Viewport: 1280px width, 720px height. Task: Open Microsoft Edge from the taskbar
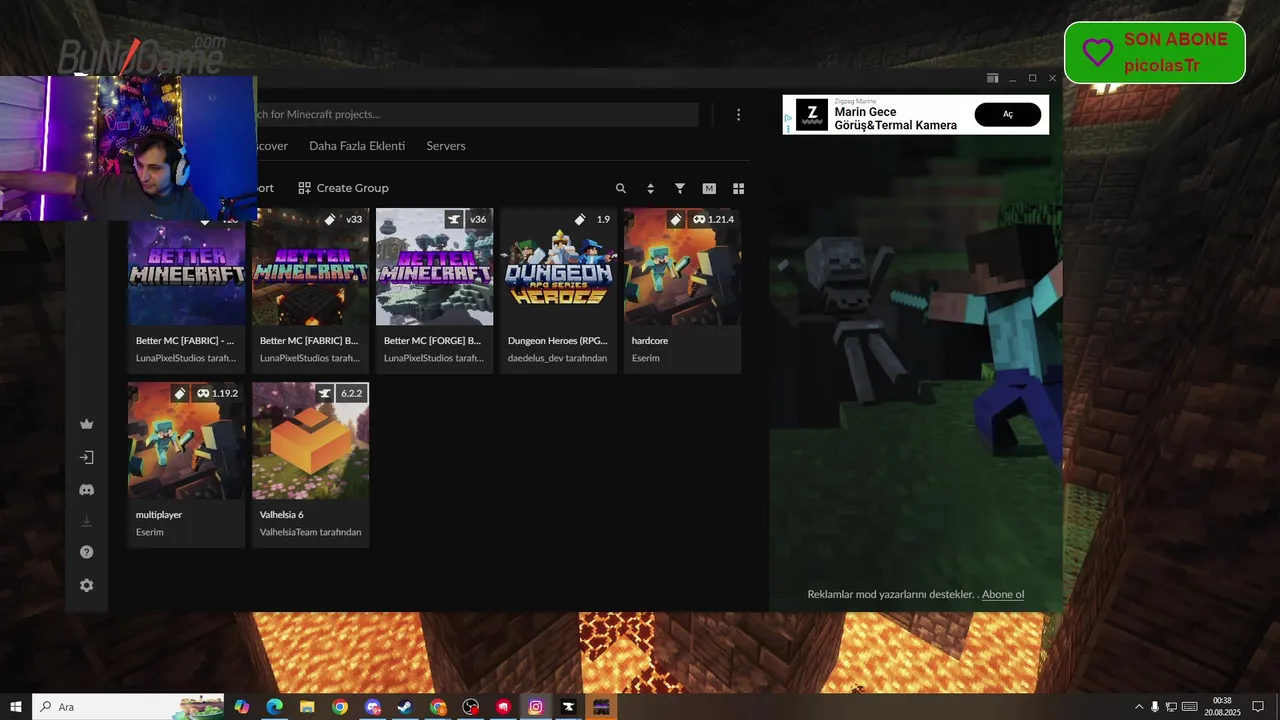click(x=275, y=707)
